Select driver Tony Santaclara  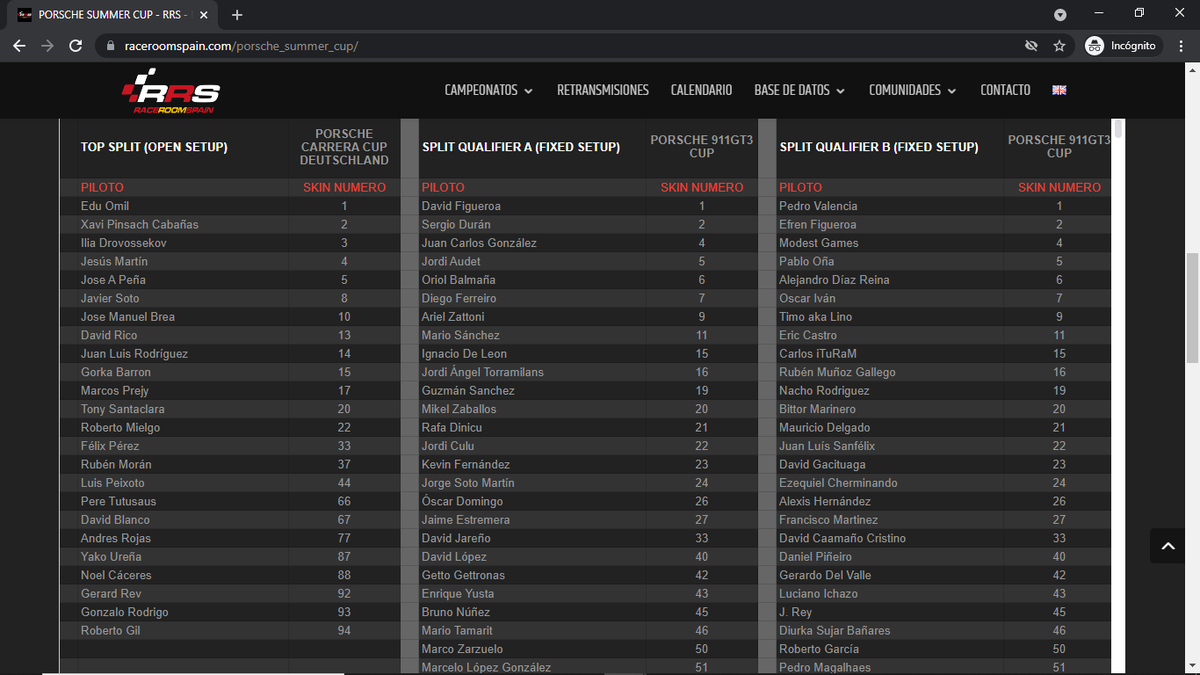point(123,409)
